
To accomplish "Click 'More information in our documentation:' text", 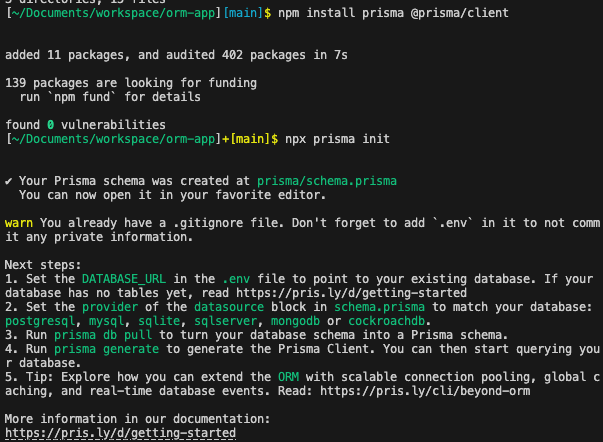I will point(138,419).
